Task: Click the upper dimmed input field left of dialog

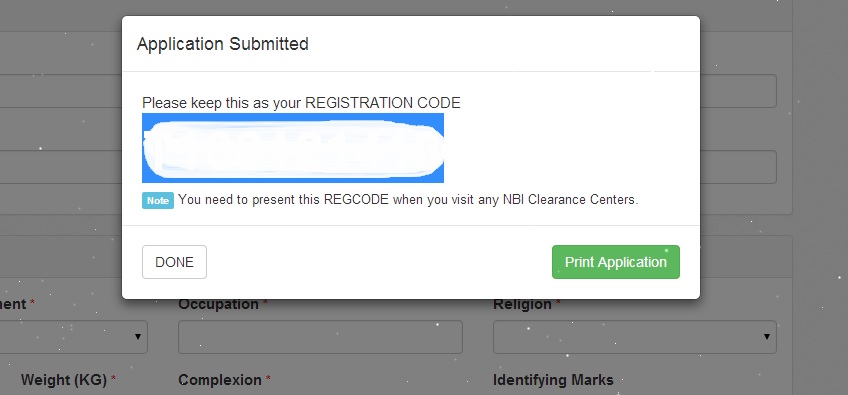Action: [61, 91]
